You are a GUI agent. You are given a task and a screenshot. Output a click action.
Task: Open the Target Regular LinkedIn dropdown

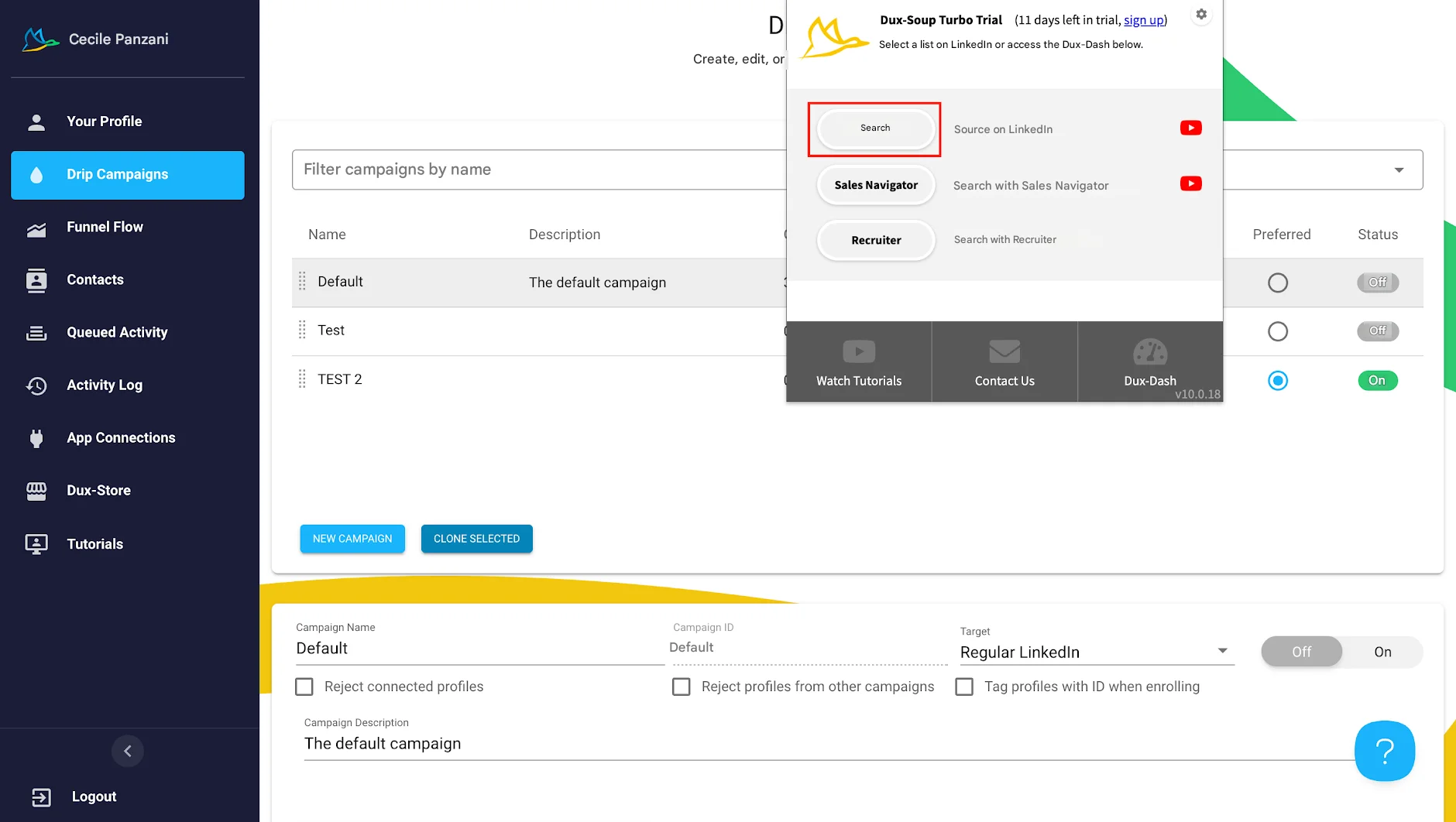(x=1097, y=652)
